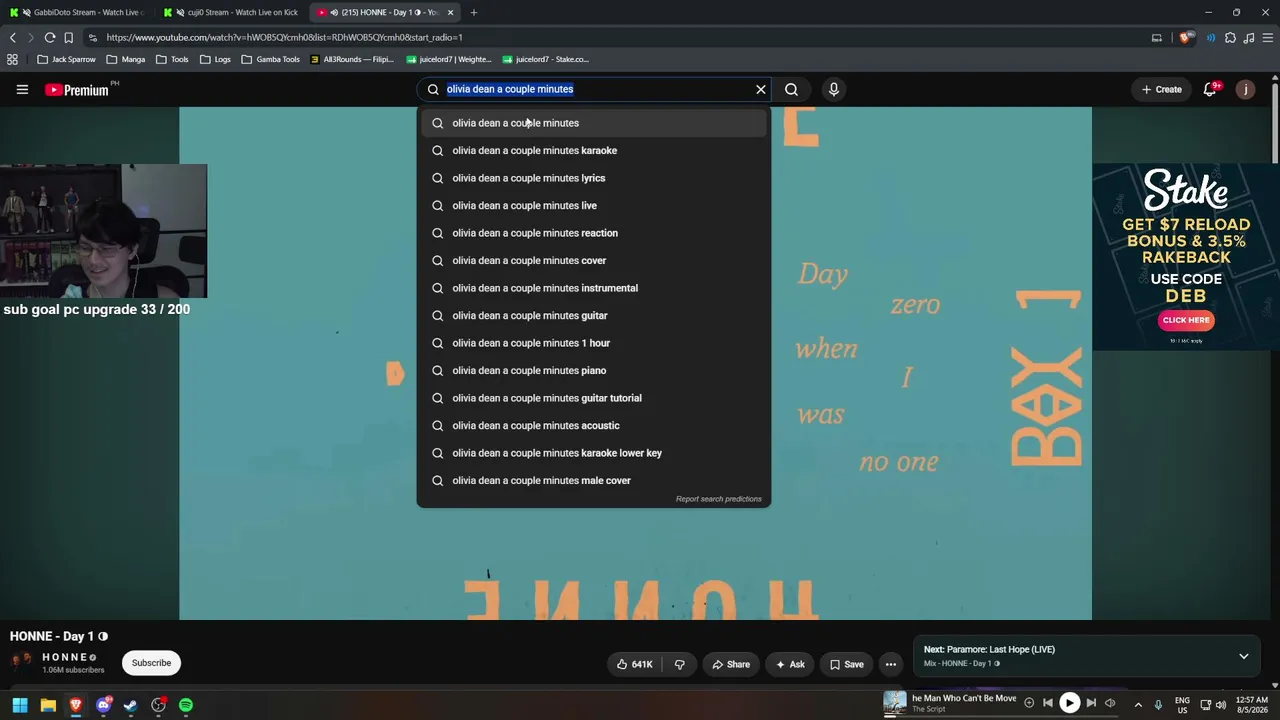Open the HONNE channel avatar
Image resolution: width=1280 pixels, height=720 pixels.
(21, 662)
